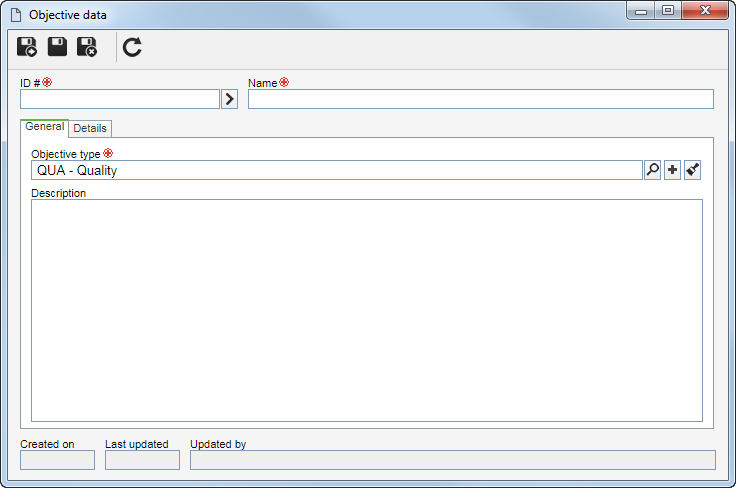This screenshot has width=736, height=488.
Task: Click the Objective type label
Action: click(x=66, y=154)
